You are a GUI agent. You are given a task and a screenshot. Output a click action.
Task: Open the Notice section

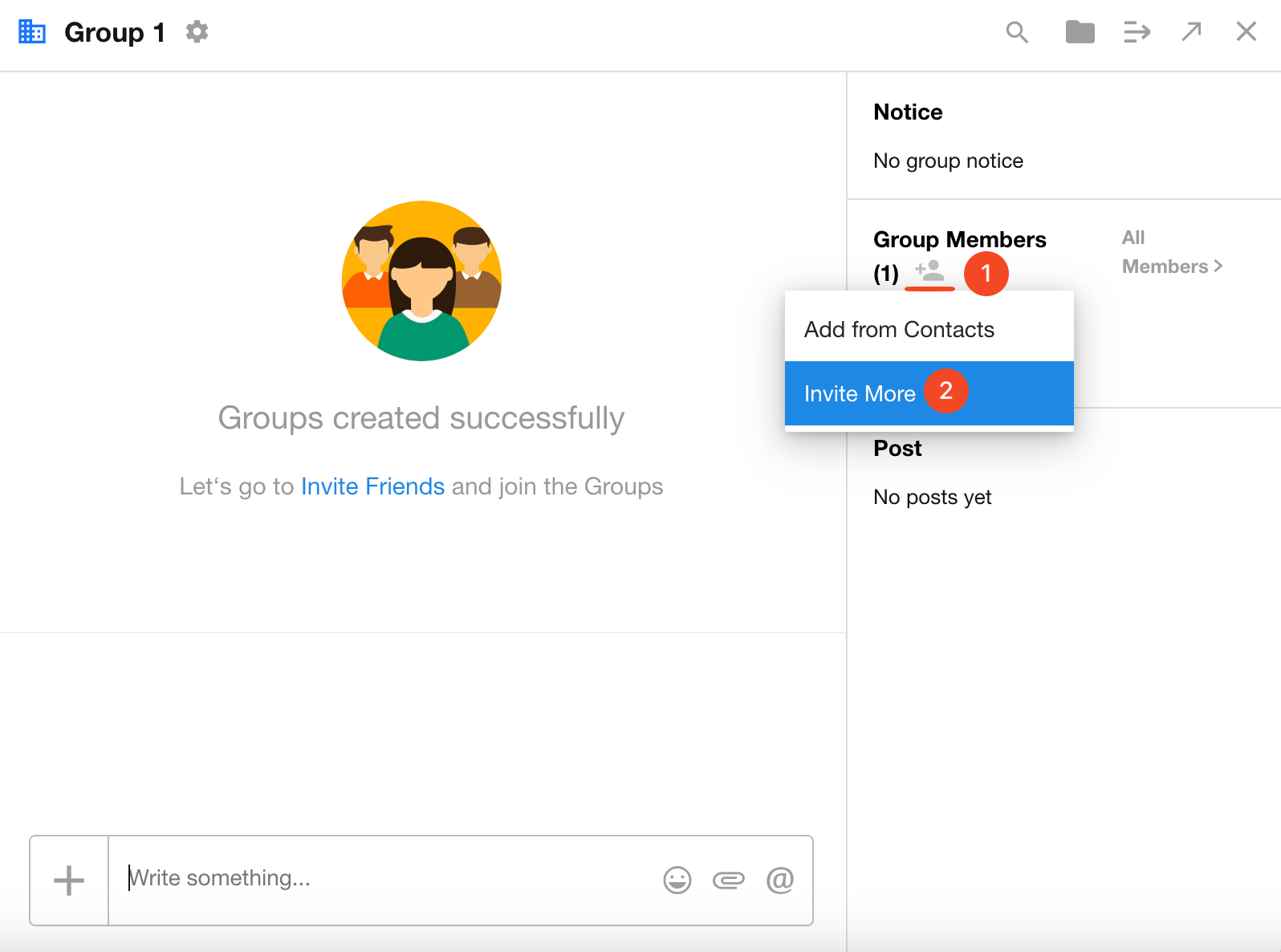point(908,112)
